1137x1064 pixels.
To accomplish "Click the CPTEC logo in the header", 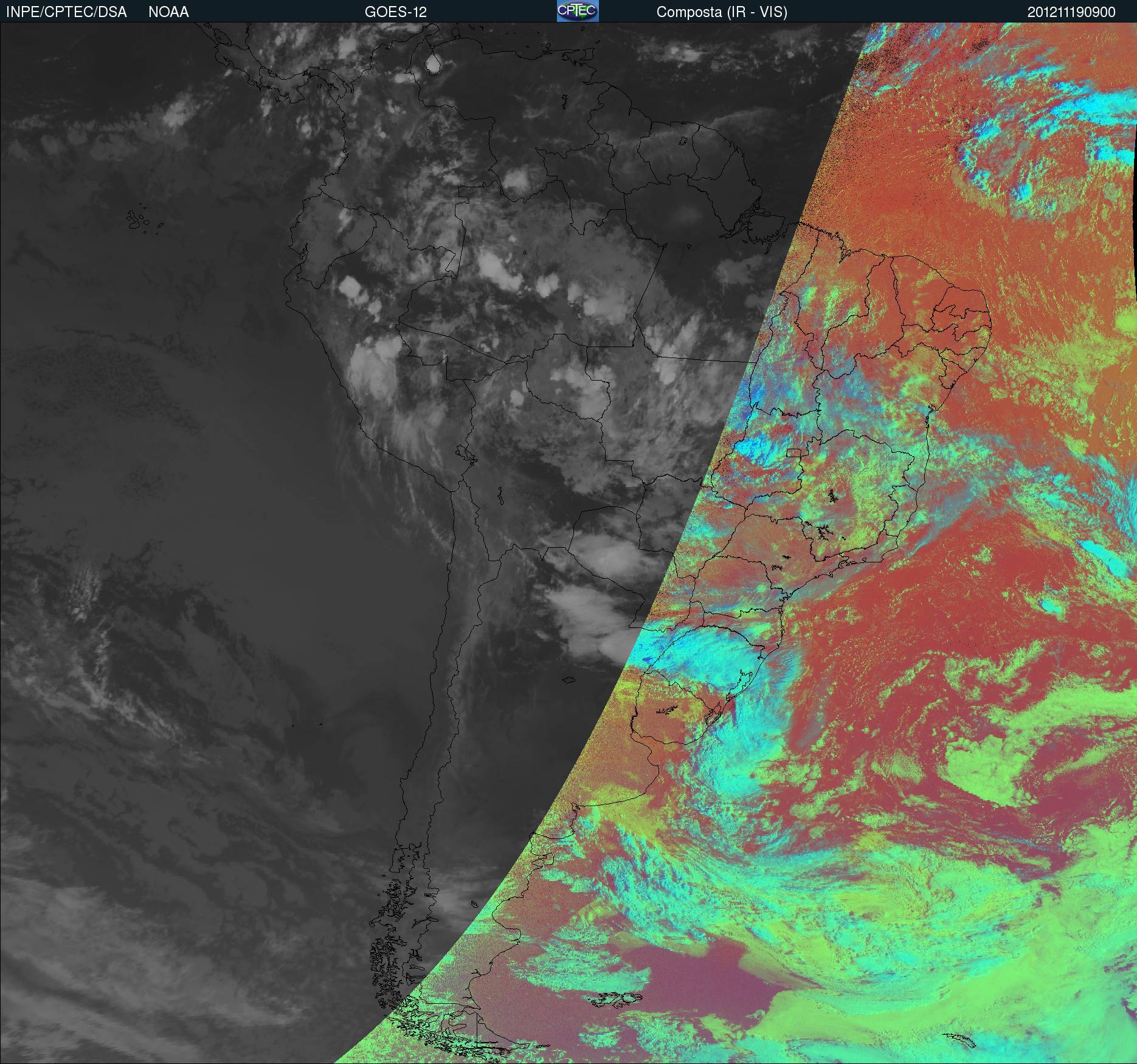I will tap(578, 11).
